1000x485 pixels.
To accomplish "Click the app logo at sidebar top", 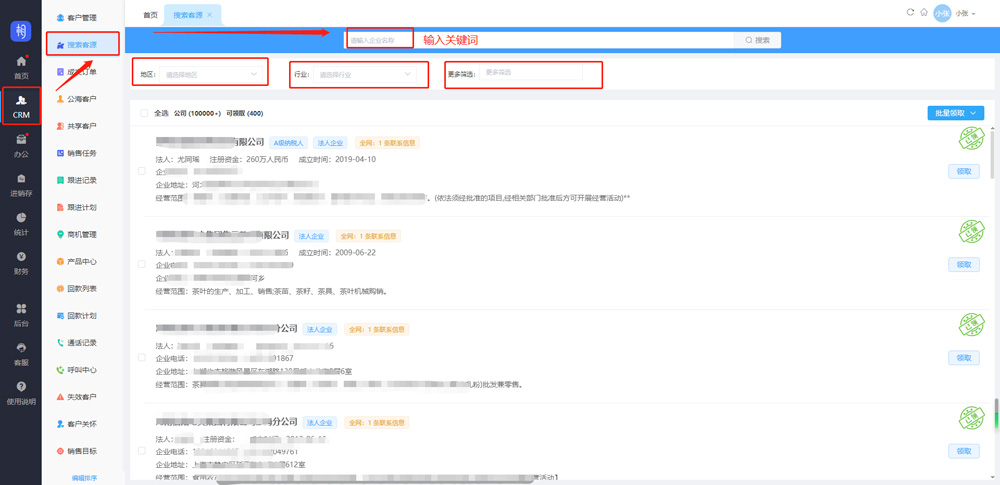I will click(21, 32).
